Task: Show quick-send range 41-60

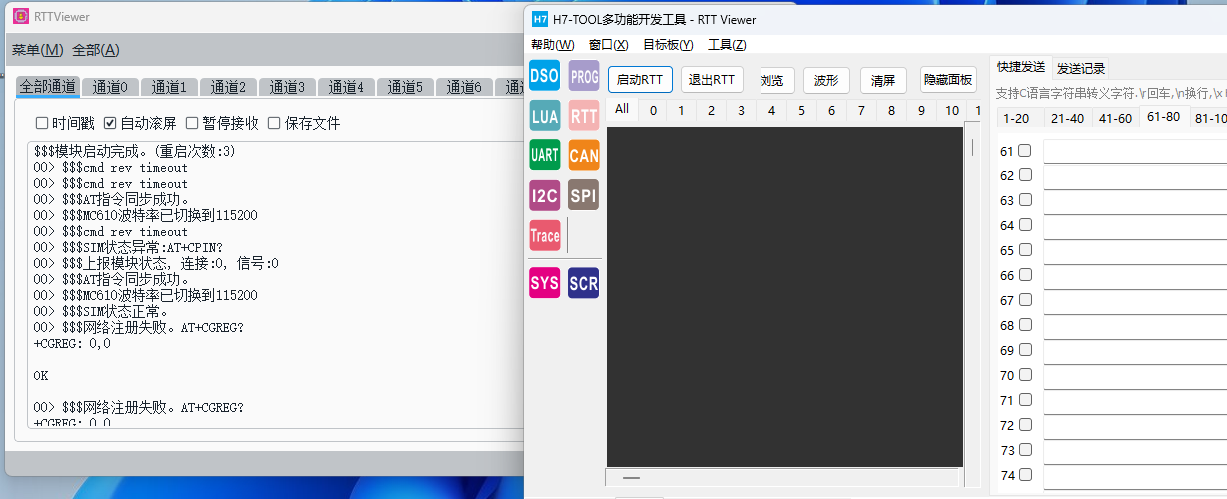Action: (1115, 118)
